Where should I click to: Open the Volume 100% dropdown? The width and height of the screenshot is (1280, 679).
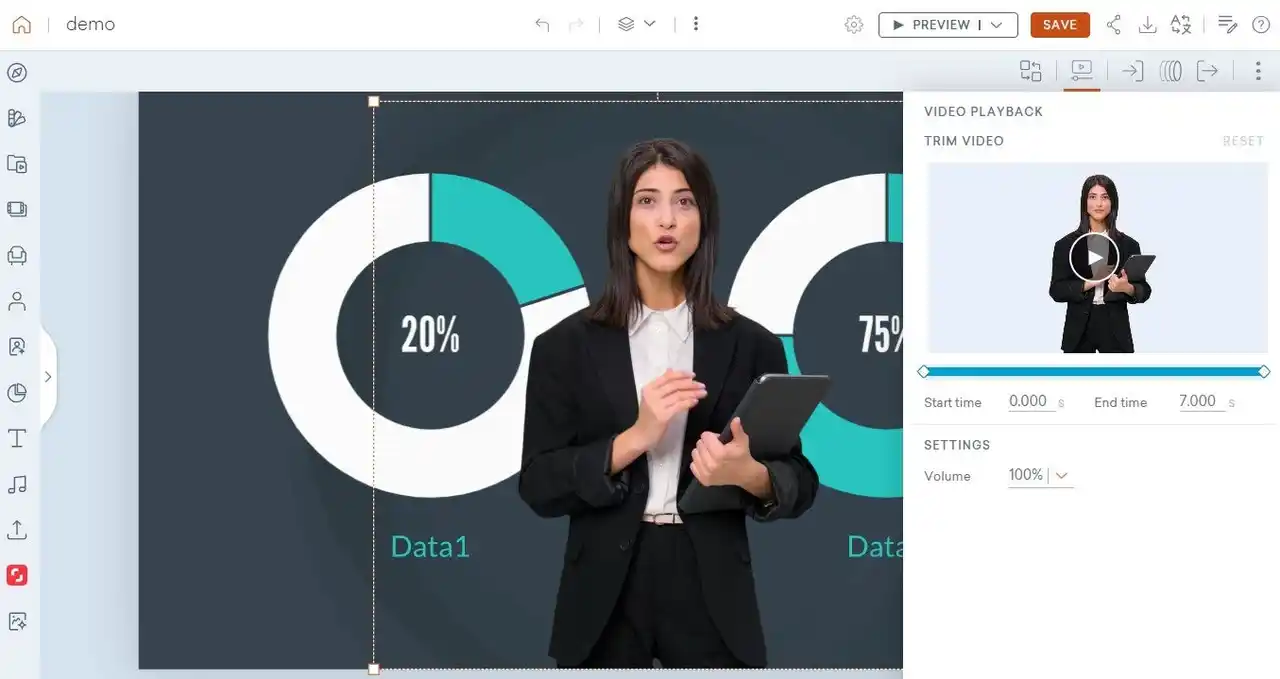coord(1040,476)
